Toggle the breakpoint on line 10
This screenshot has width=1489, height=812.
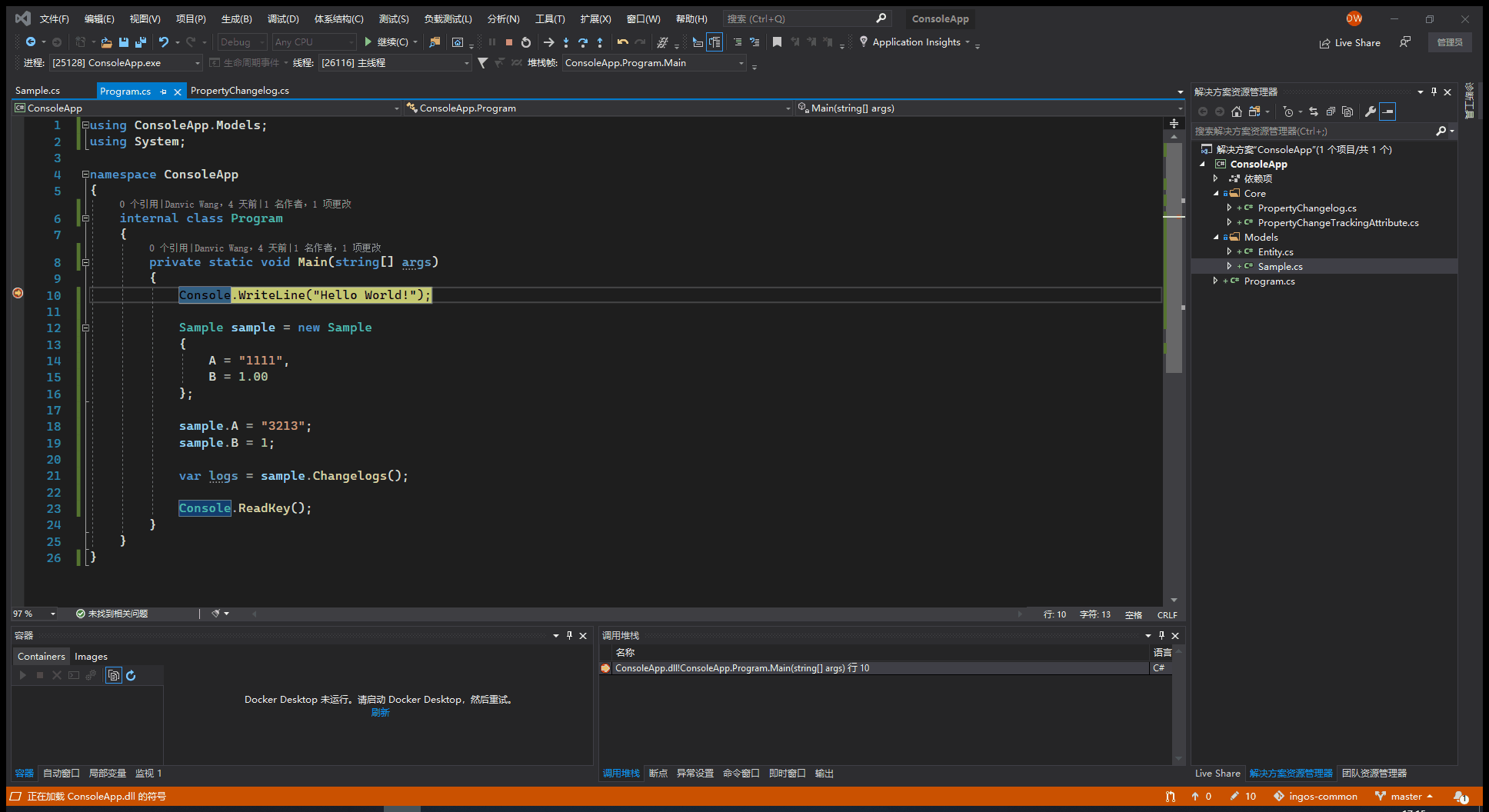tap(18, 293)
